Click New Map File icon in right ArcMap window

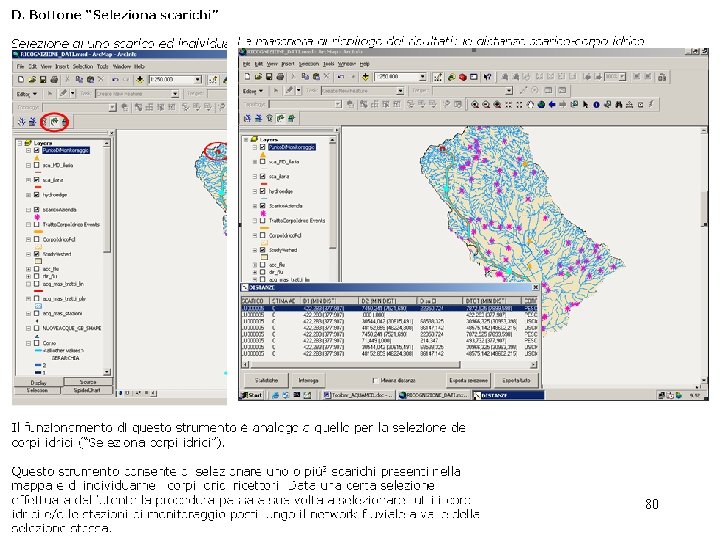[x=247, y=77]
